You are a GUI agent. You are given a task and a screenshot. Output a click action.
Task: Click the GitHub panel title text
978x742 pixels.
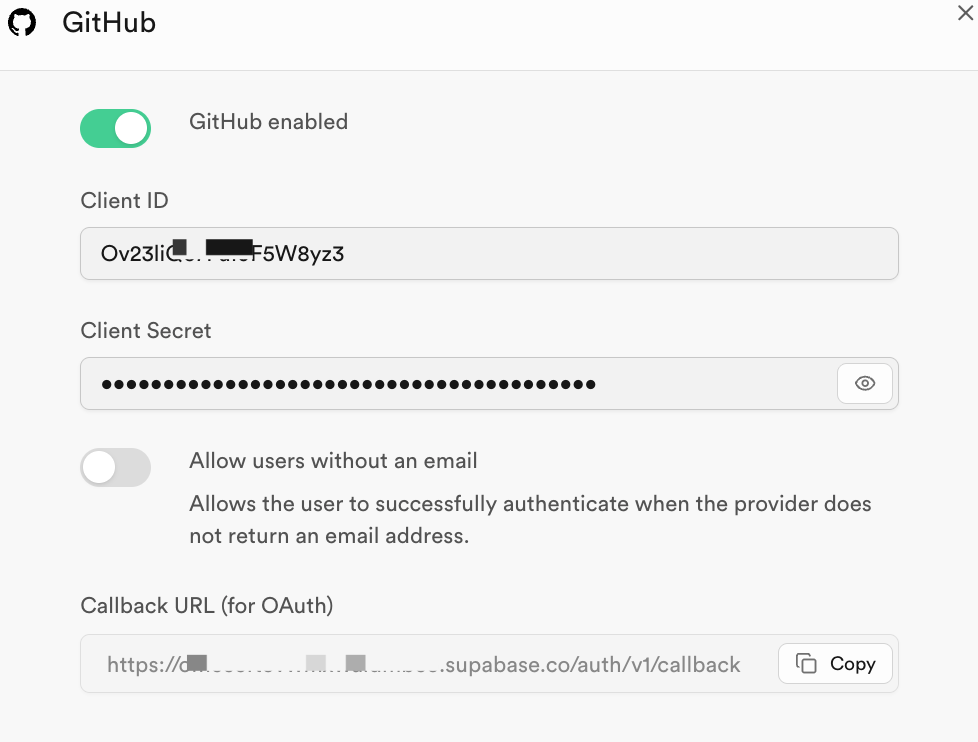(x=109, y=23)
